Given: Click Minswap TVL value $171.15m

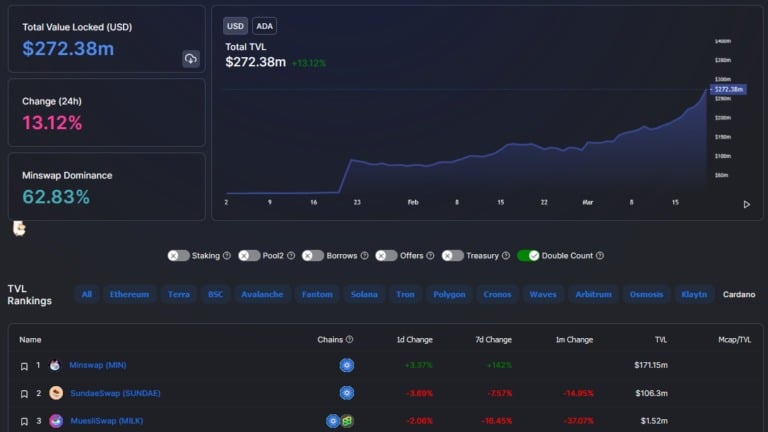Looking at the screenshot, I should (651, 365).
